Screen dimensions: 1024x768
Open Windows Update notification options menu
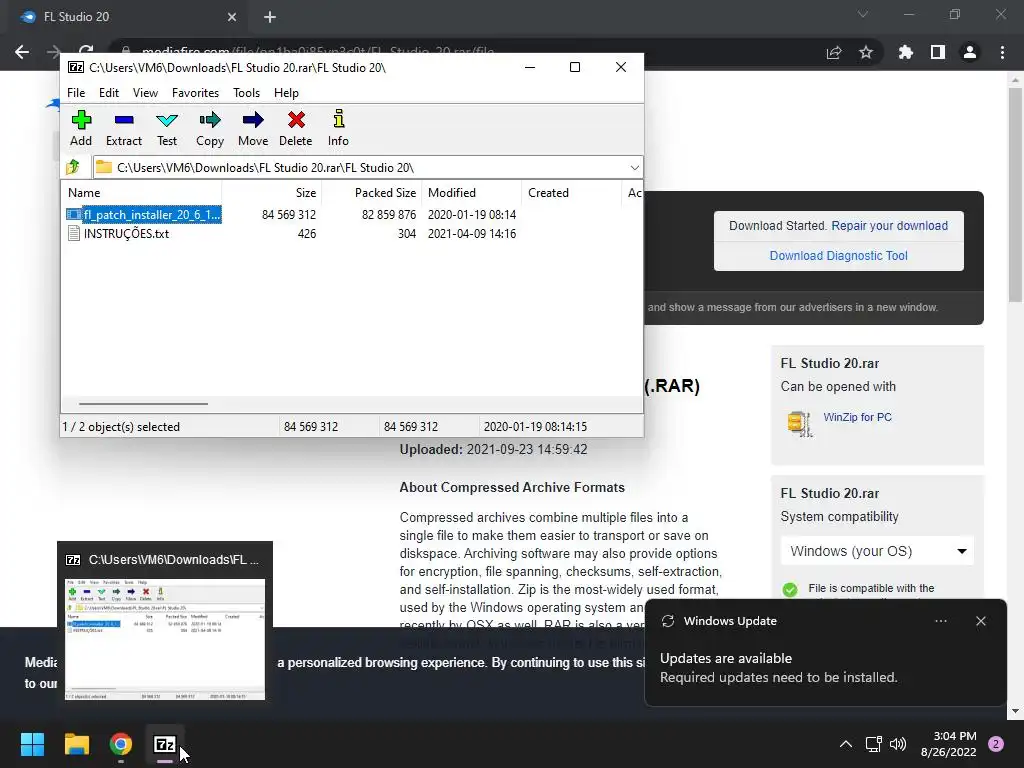(940, 621)
